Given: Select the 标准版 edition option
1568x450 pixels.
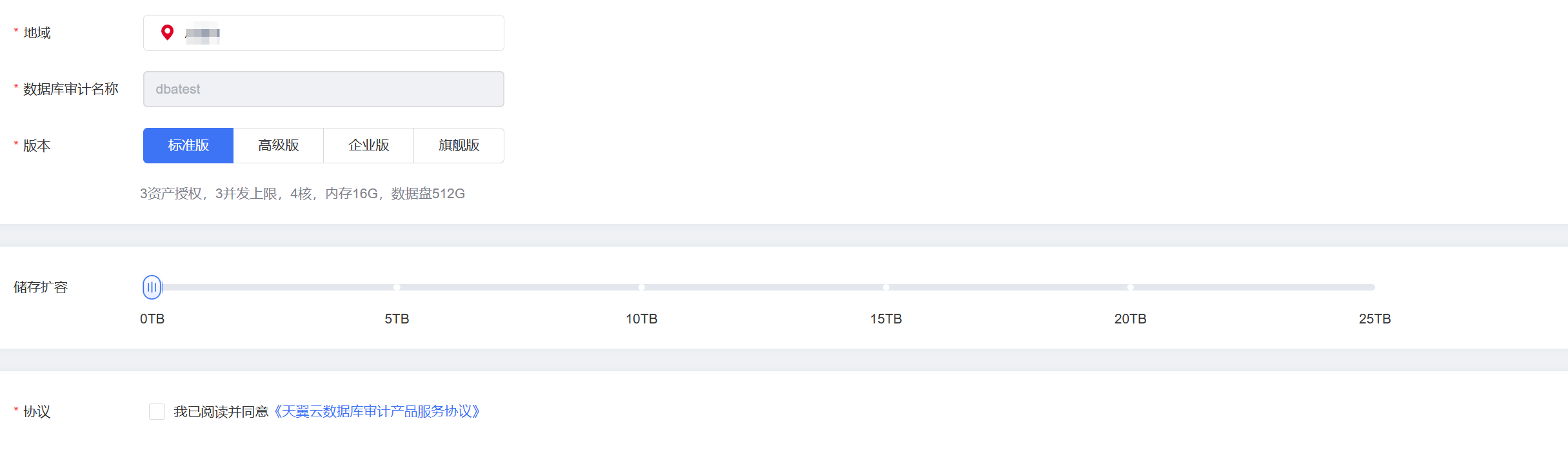Looking at the screenshot, I should (188, 145).
